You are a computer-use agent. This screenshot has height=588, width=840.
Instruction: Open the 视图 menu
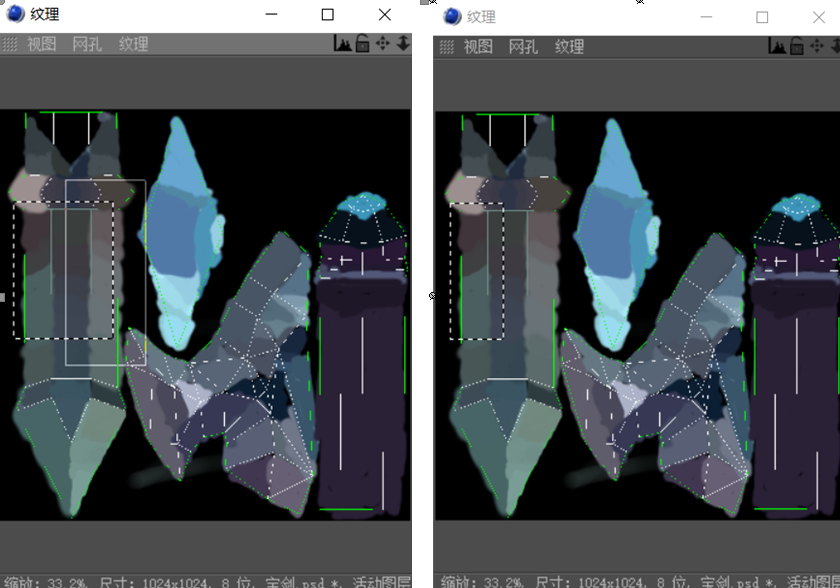coord(41,44)
